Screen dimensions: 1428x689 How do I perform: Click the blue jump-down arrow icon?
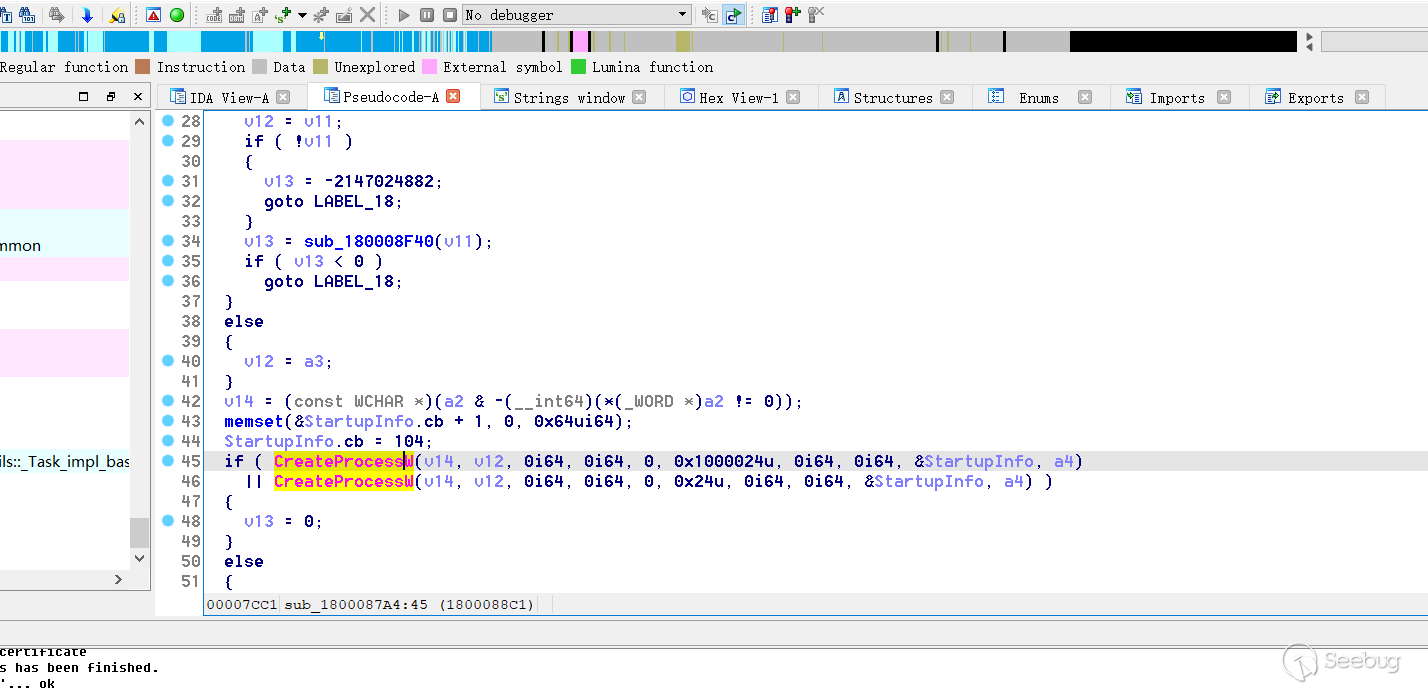pyautogui.click(x=86, y=14)
